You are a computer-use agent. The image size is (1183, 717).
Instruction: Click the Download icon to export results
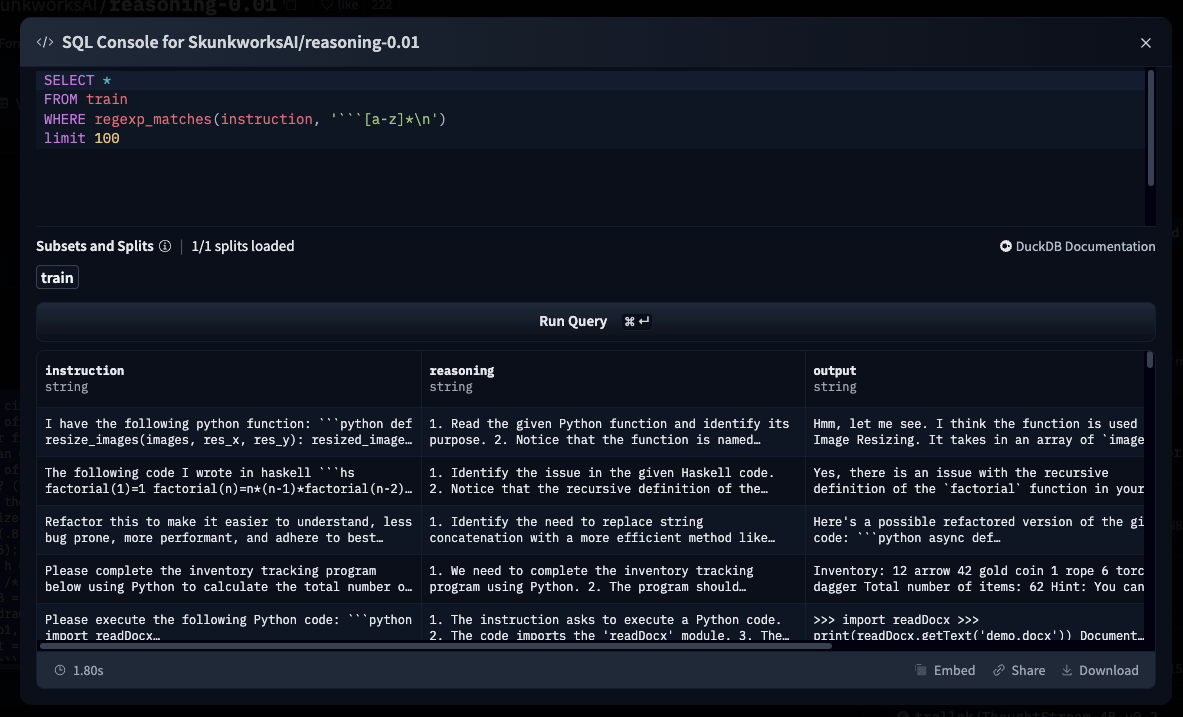click(1067, 670)
